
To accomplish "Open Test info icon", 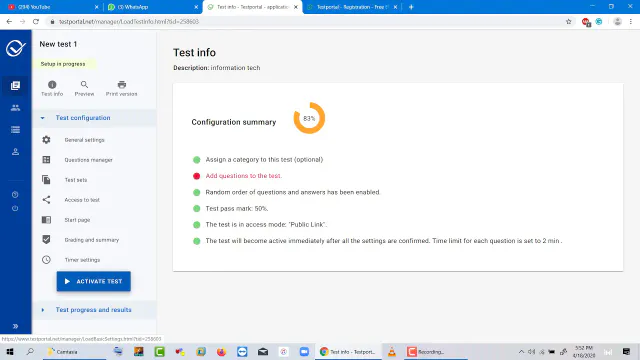I will pos(52,84).
